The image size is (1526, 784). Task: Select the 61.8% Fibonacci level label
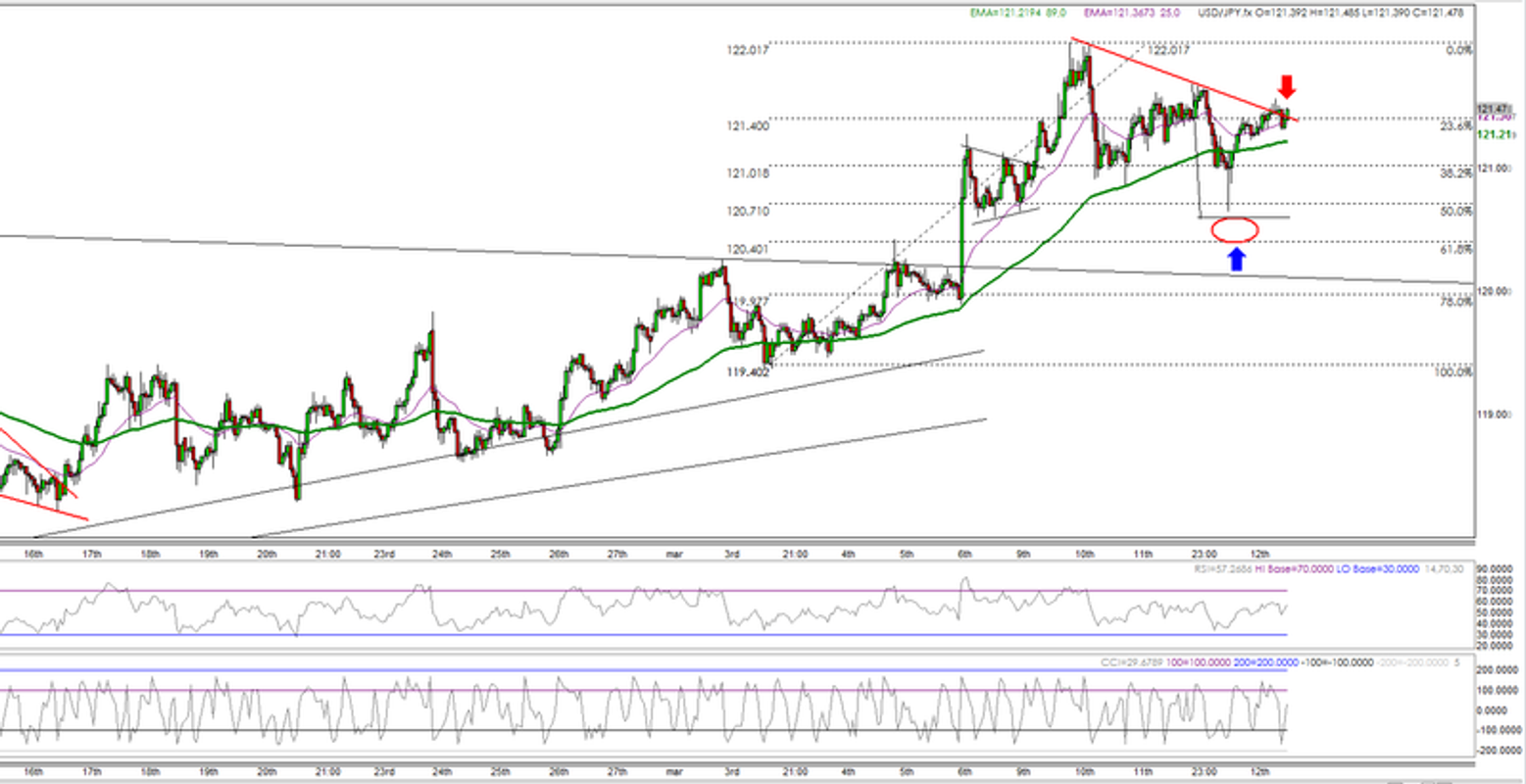(x=1456, y=250)
